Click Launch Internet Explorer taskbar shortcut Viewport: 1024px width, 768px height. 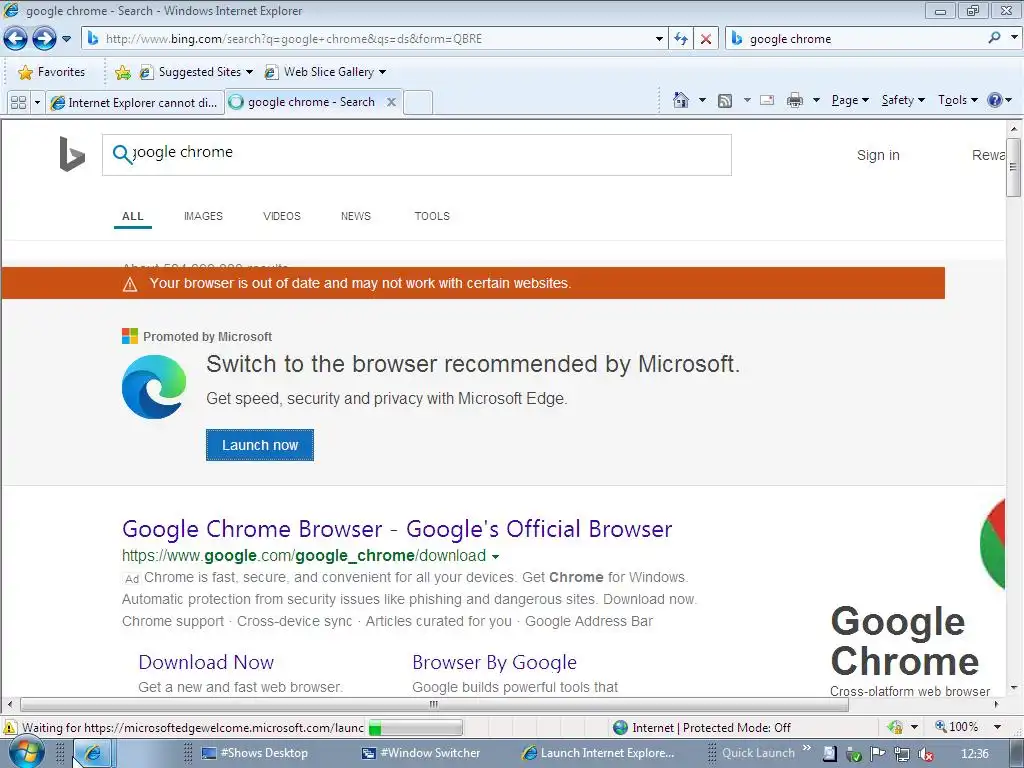[x=598, y=753]
